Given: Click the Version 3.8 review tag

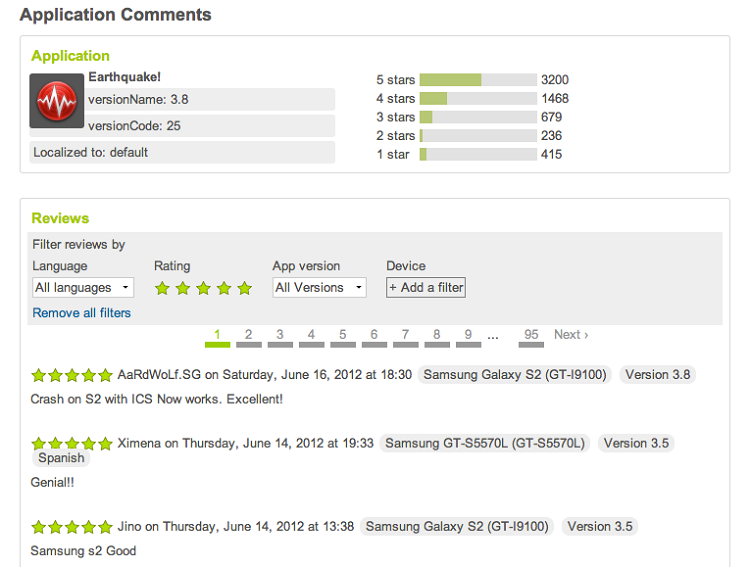Looking at the screenshot, I should tap(657, 375).
